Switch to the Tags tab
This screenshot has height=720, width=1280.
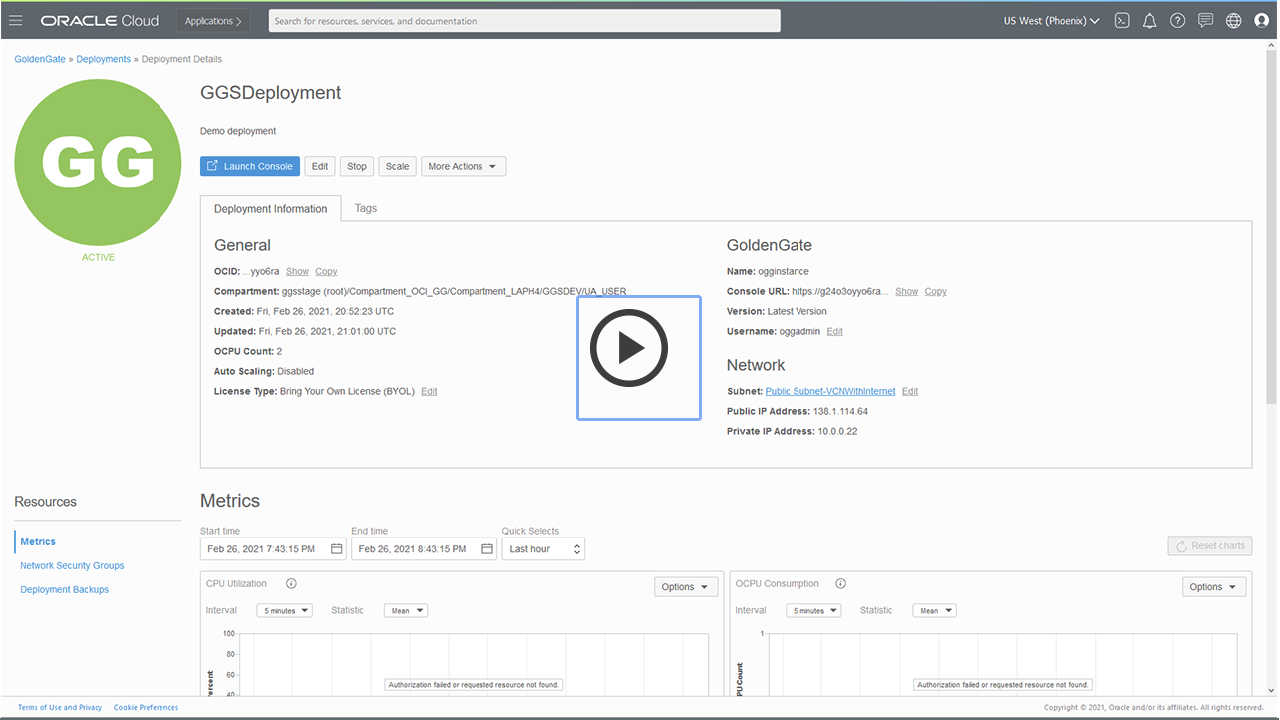point(366,209)
